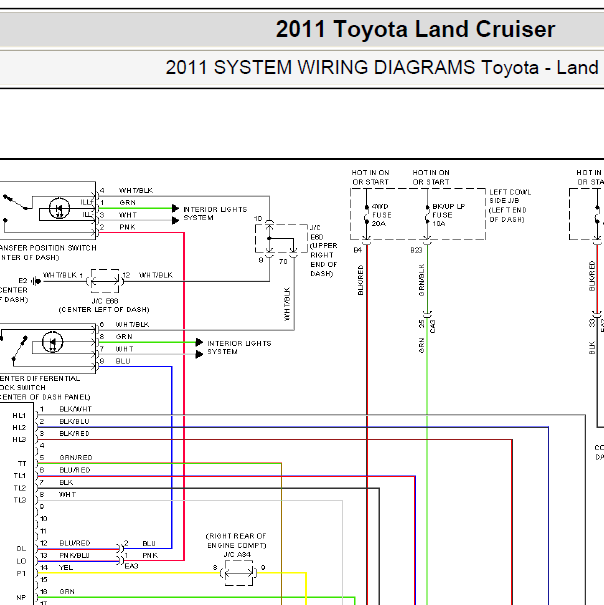Click the "HL1" terminal name
The height and width of the screenshot is (605, 604).
tap(19, 416)
